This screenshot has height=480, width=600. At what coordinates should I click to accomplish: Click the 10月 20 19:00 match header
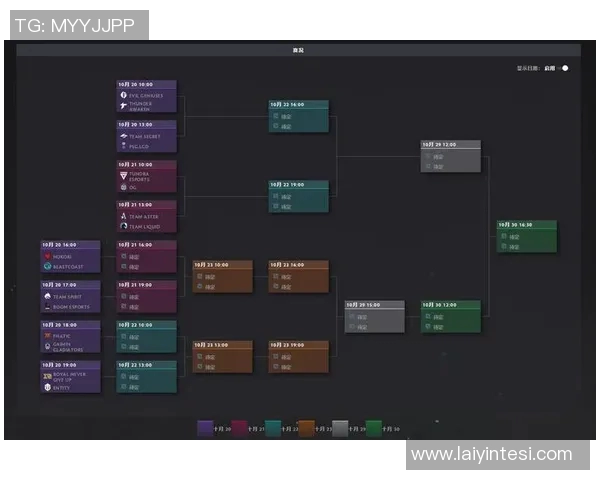pos(71,365)
